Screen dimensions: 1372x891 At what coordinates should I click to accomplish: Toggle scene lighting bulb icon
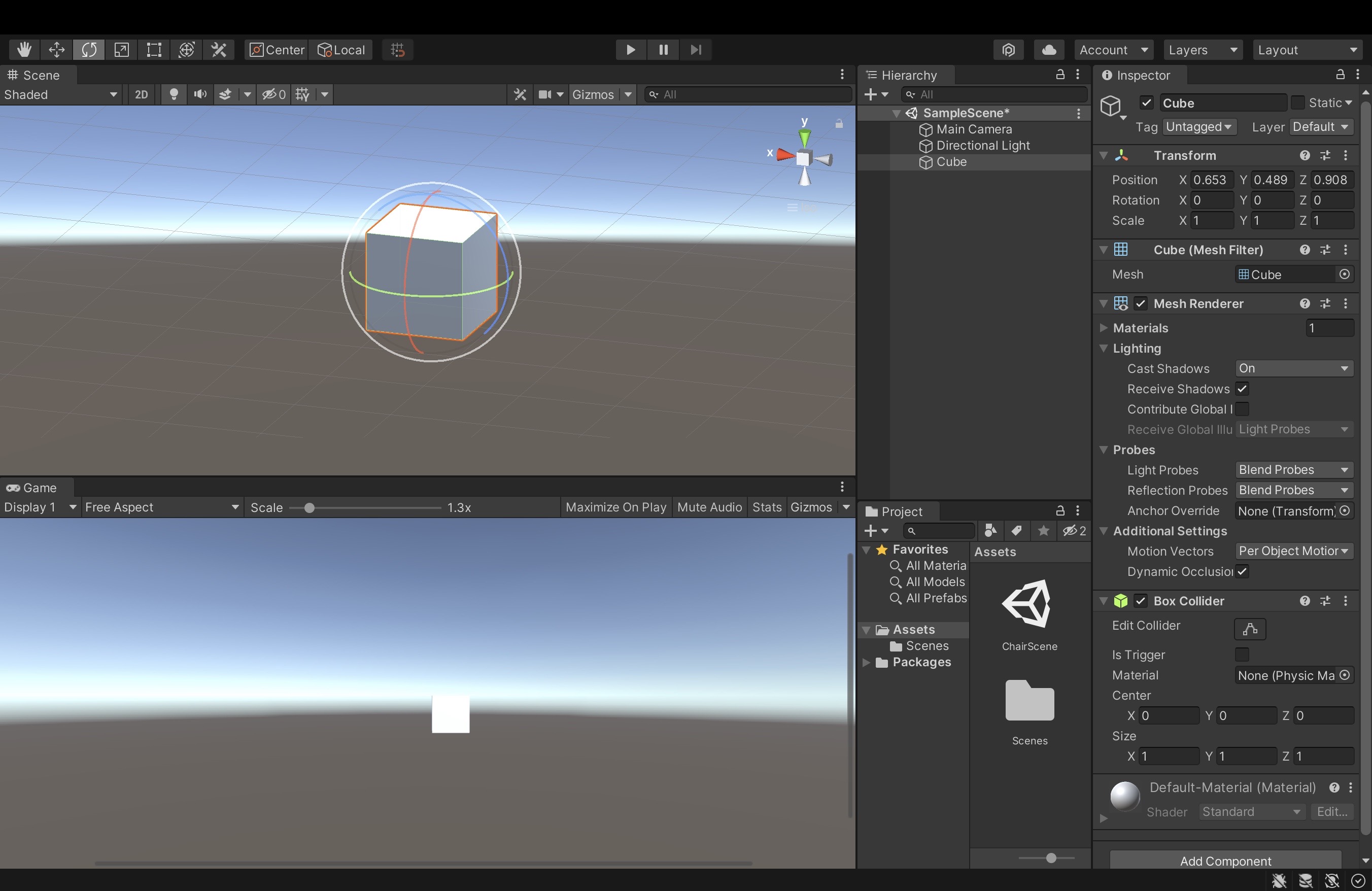174,94
